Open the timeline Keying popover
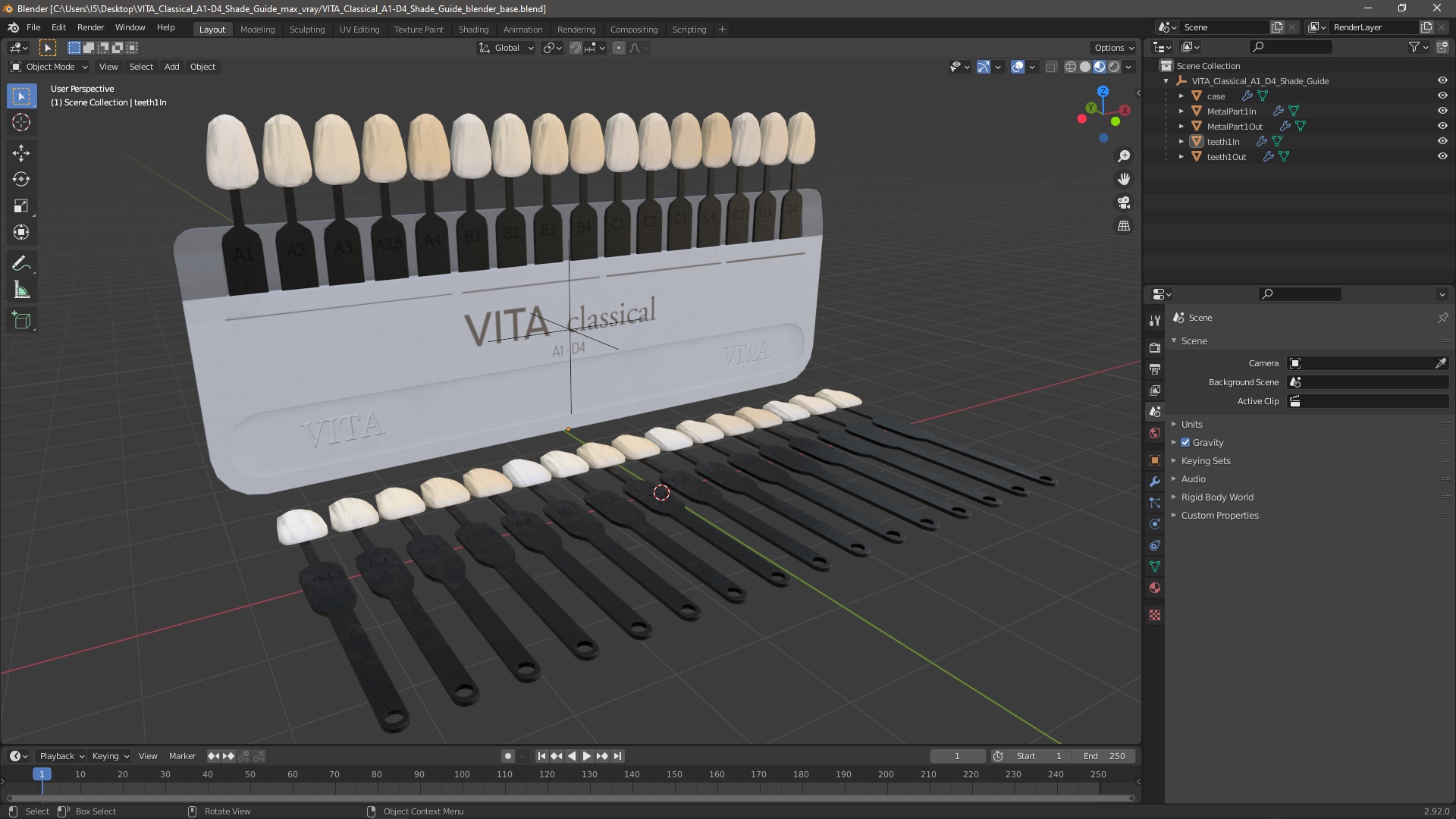 [x=111, y=756]
